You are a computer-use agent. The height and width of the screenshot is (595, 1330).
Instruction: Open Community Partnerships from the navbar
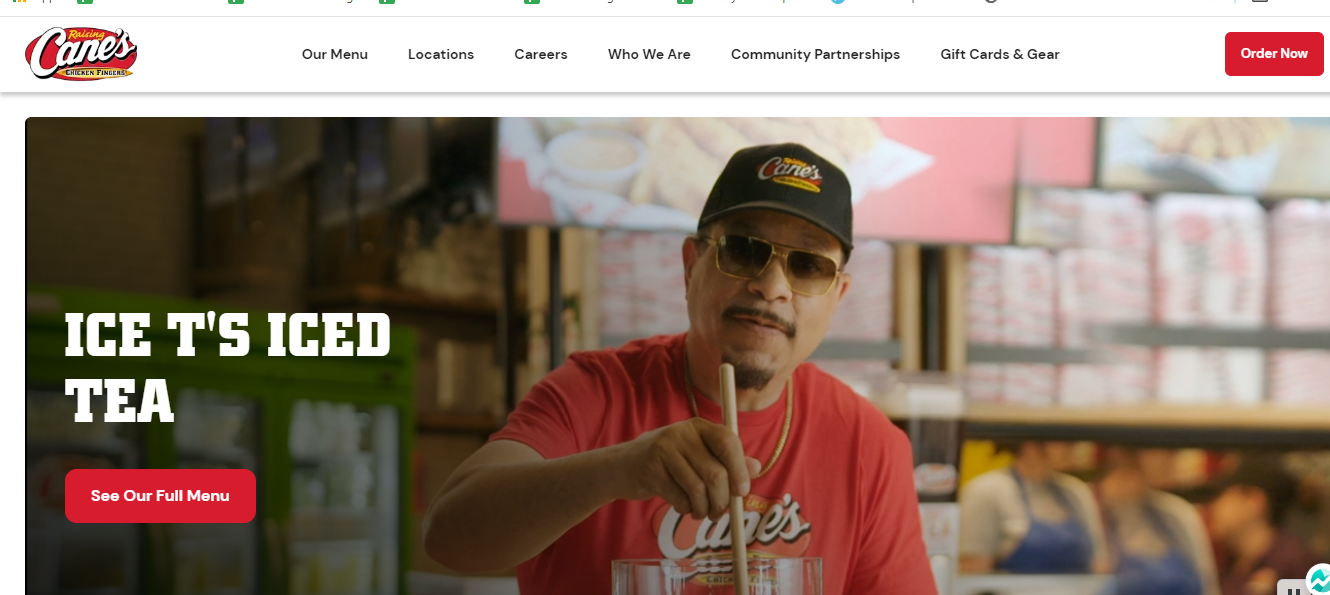pos(815,54)
